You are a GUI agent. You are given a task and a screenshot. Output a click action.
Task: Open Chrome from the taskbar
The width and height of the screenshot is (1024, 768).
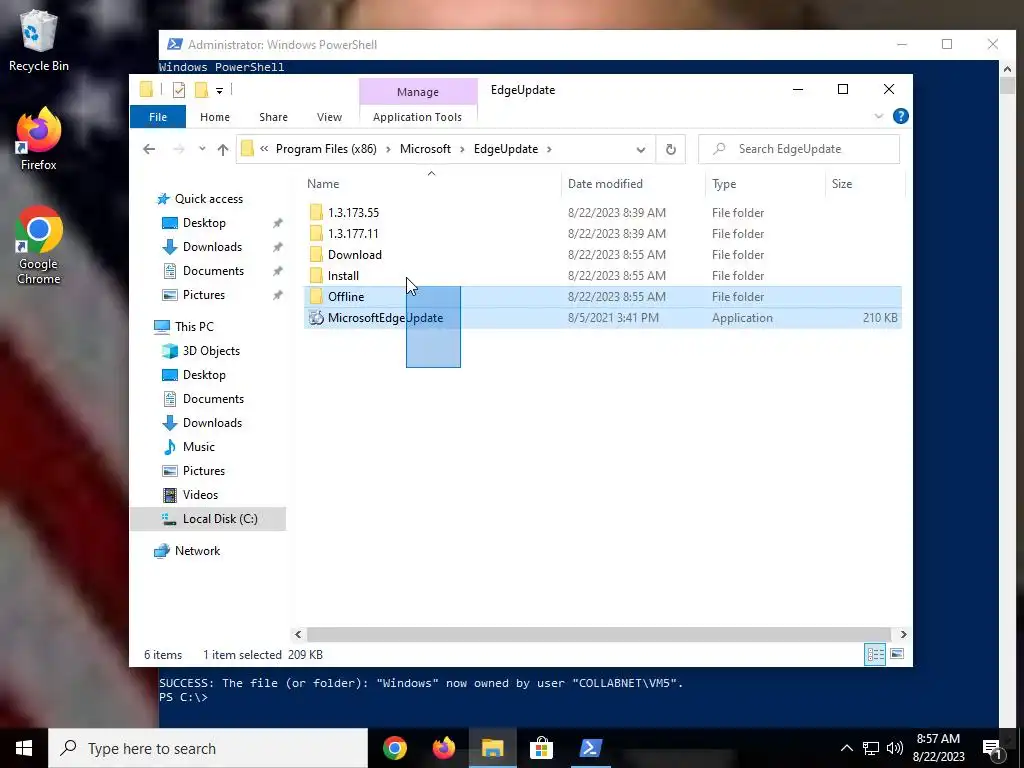[x=394, y=748]
